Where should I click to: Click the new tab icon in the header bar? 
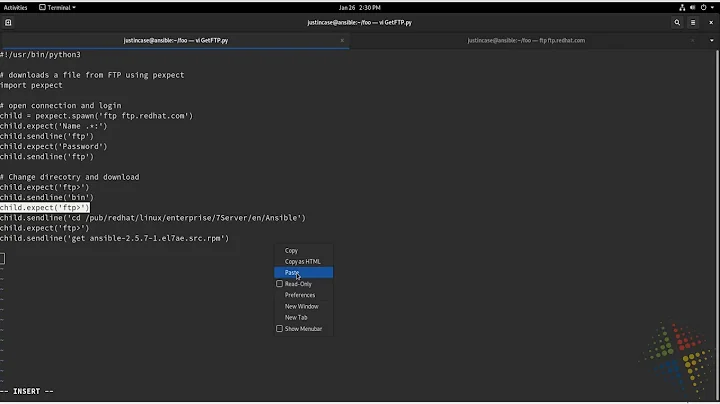tap(8, 22)
